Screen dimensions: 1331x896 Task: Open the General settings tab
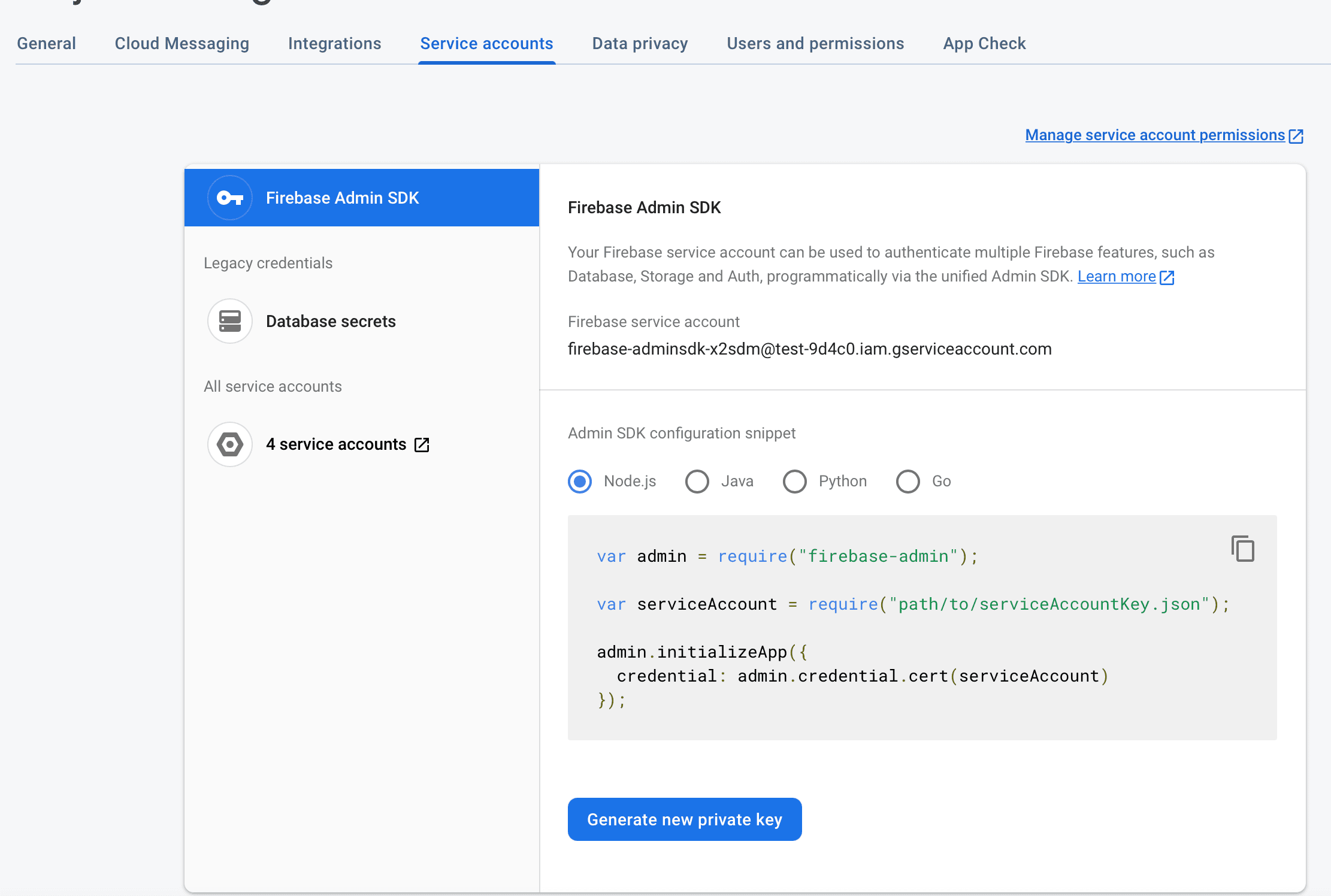[46, 44]
